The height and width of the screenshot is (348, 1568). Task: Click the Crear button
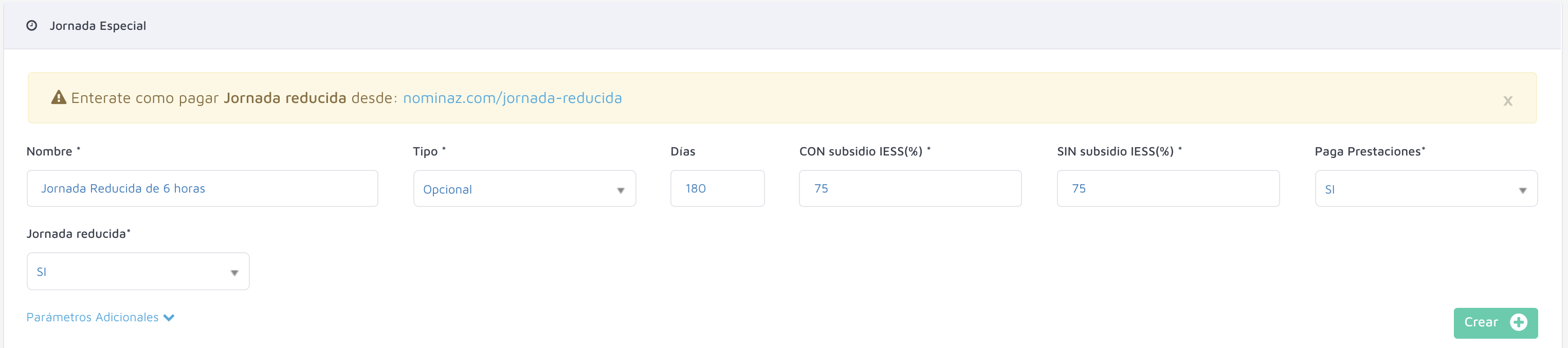(x=1496, y=323)
